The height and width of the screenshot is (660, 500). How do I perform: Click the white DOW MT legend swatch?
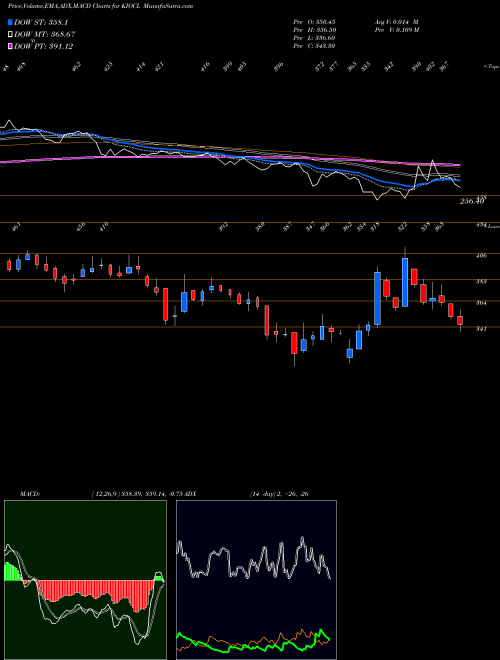point(10,34)
